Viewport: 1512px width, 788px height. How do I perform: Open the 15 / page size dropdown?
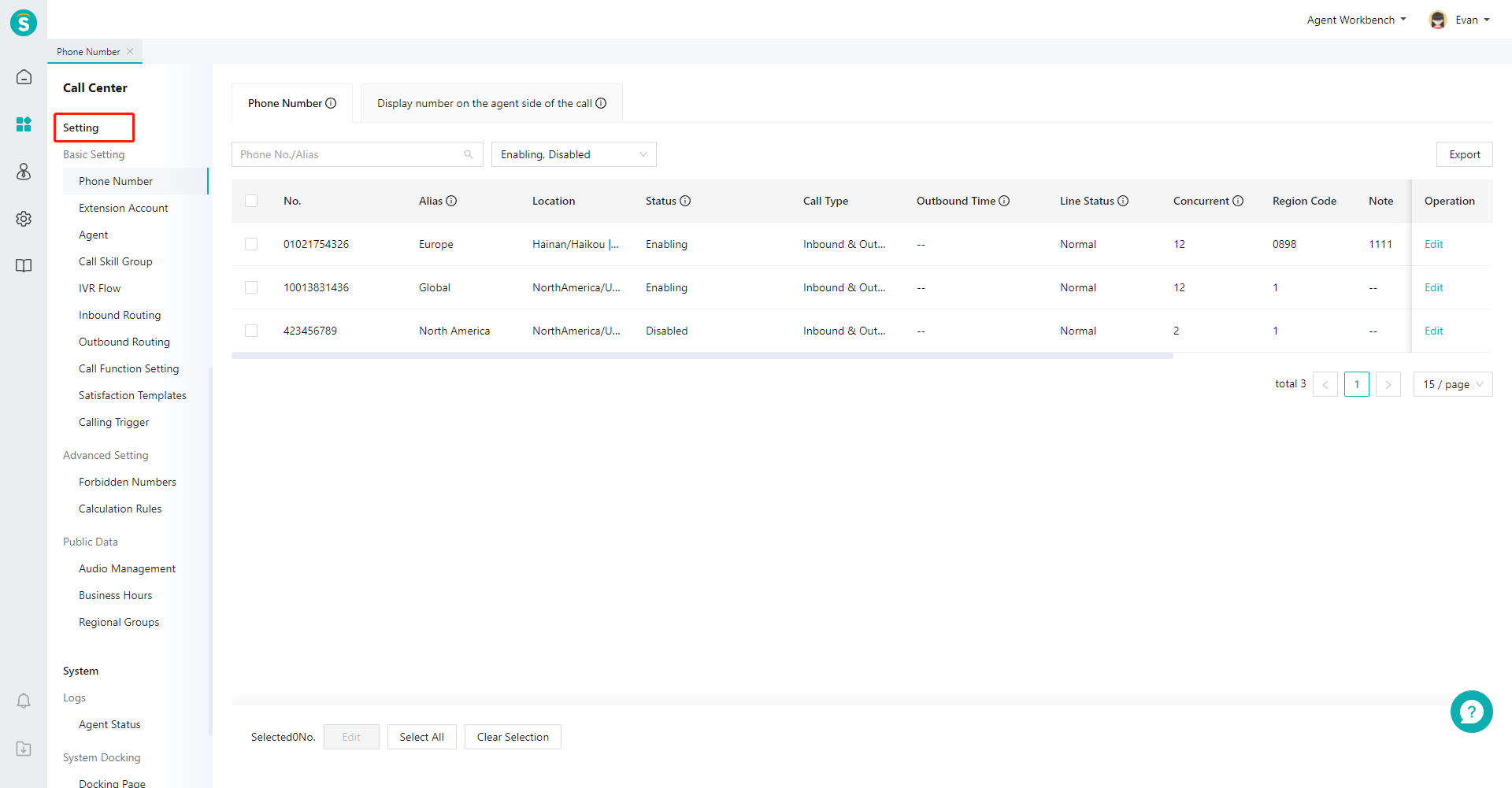(1453, 384)
